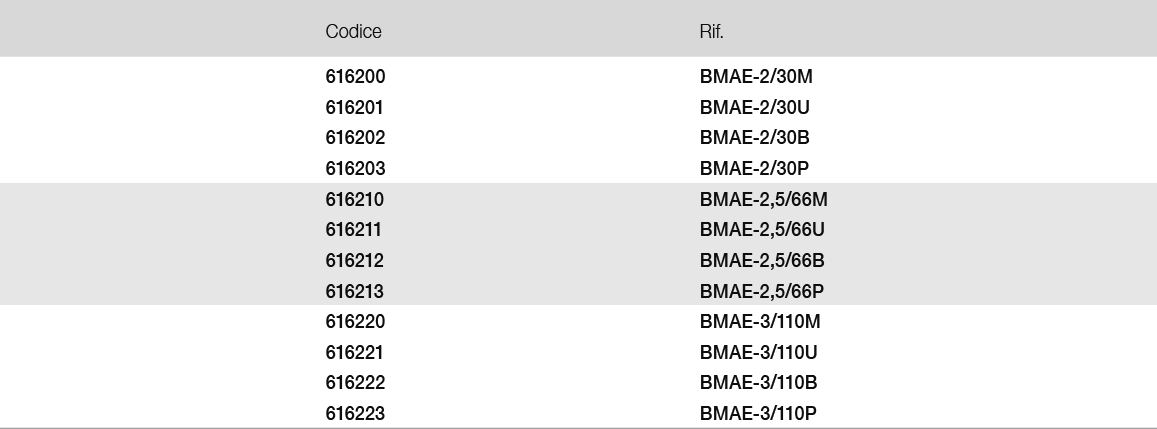Pick code 616203 row entry

pyautogui.click(x=356, y=168)
